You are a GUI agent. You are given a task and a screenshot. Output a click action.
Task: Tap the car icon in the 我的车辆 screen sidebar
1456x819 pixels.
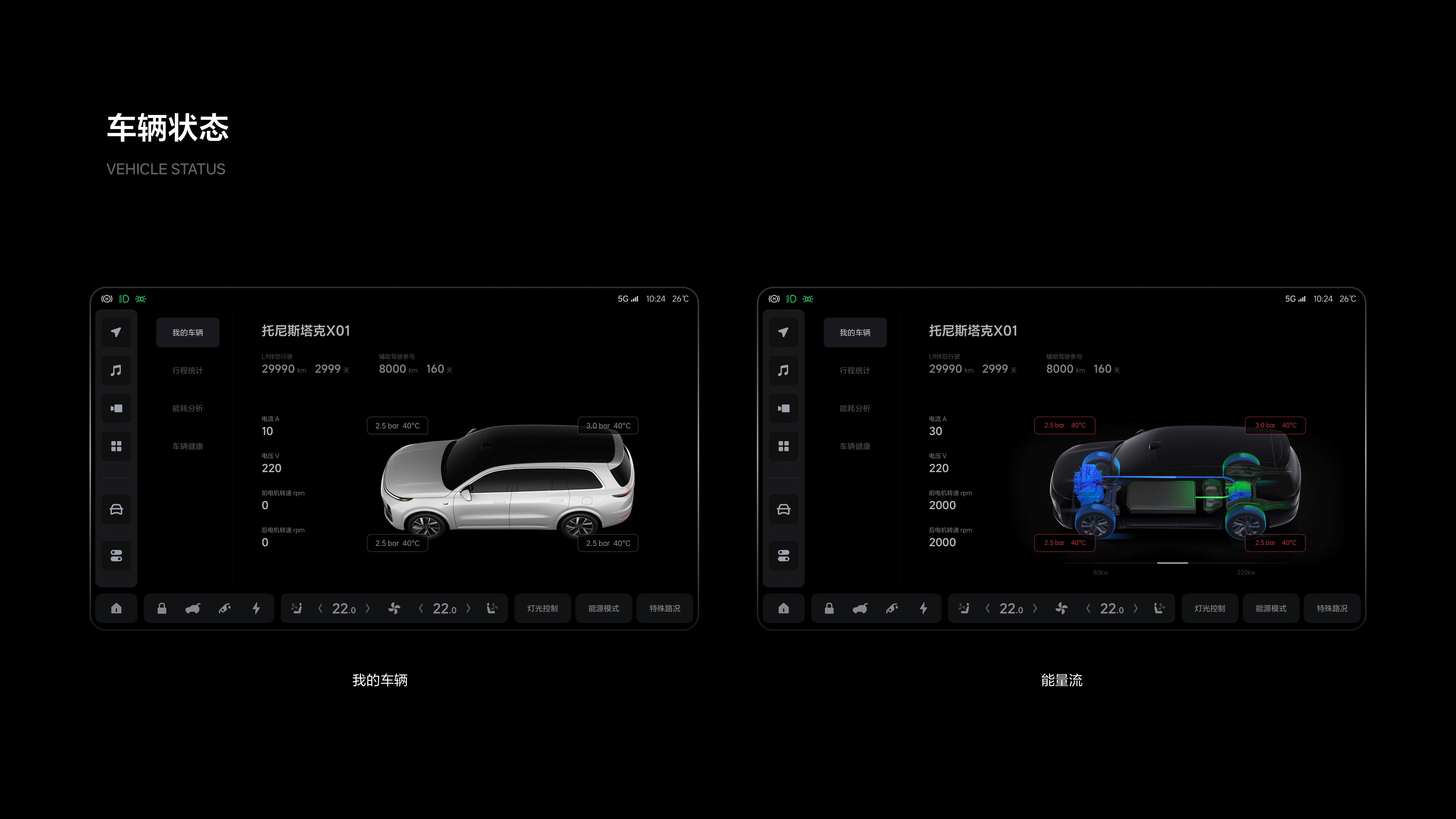pyautogui.click(x=116, y=509)
